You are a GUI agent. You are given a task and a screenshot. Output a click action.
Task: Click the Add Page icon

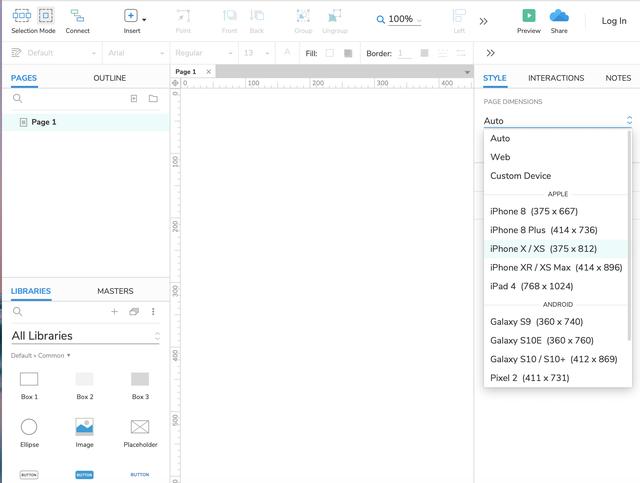[133, 98]
